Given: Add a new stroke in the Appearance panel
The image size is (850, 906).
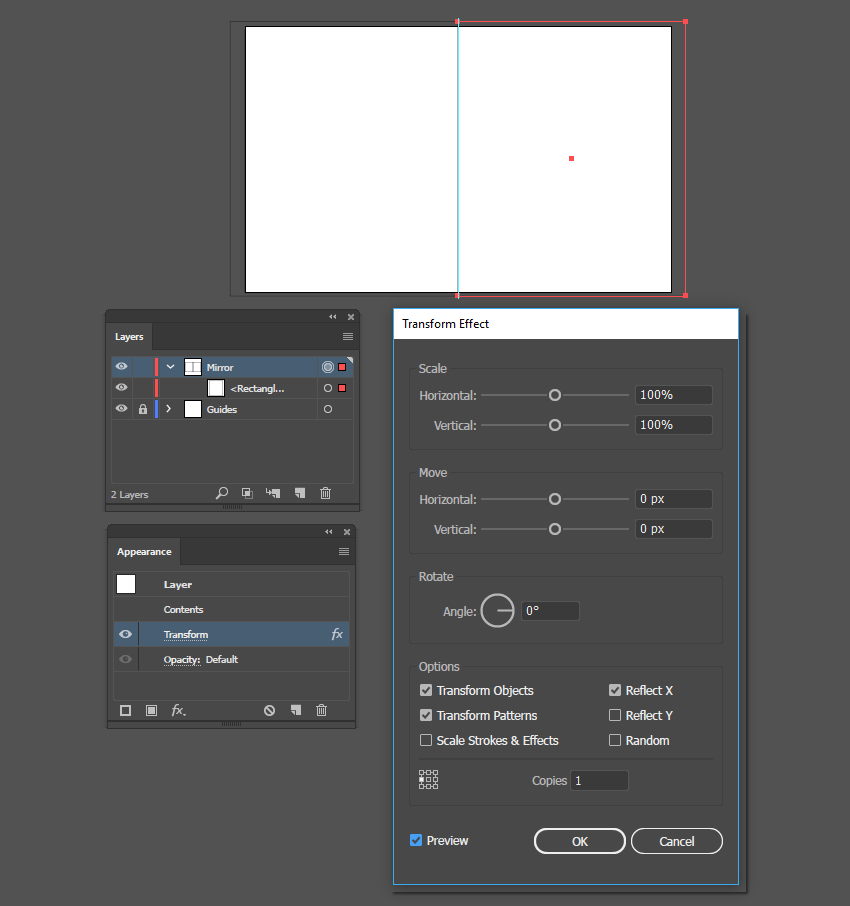Looking at the screenshot, I should tap(125, 710).
